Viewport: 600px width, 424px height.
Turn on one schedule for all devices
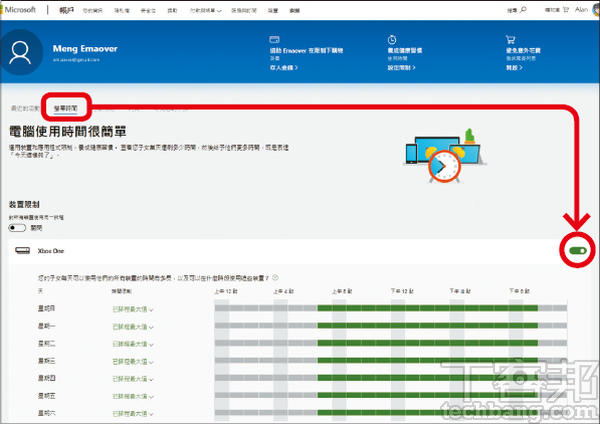pyautogui.click(x=17, y=228)
